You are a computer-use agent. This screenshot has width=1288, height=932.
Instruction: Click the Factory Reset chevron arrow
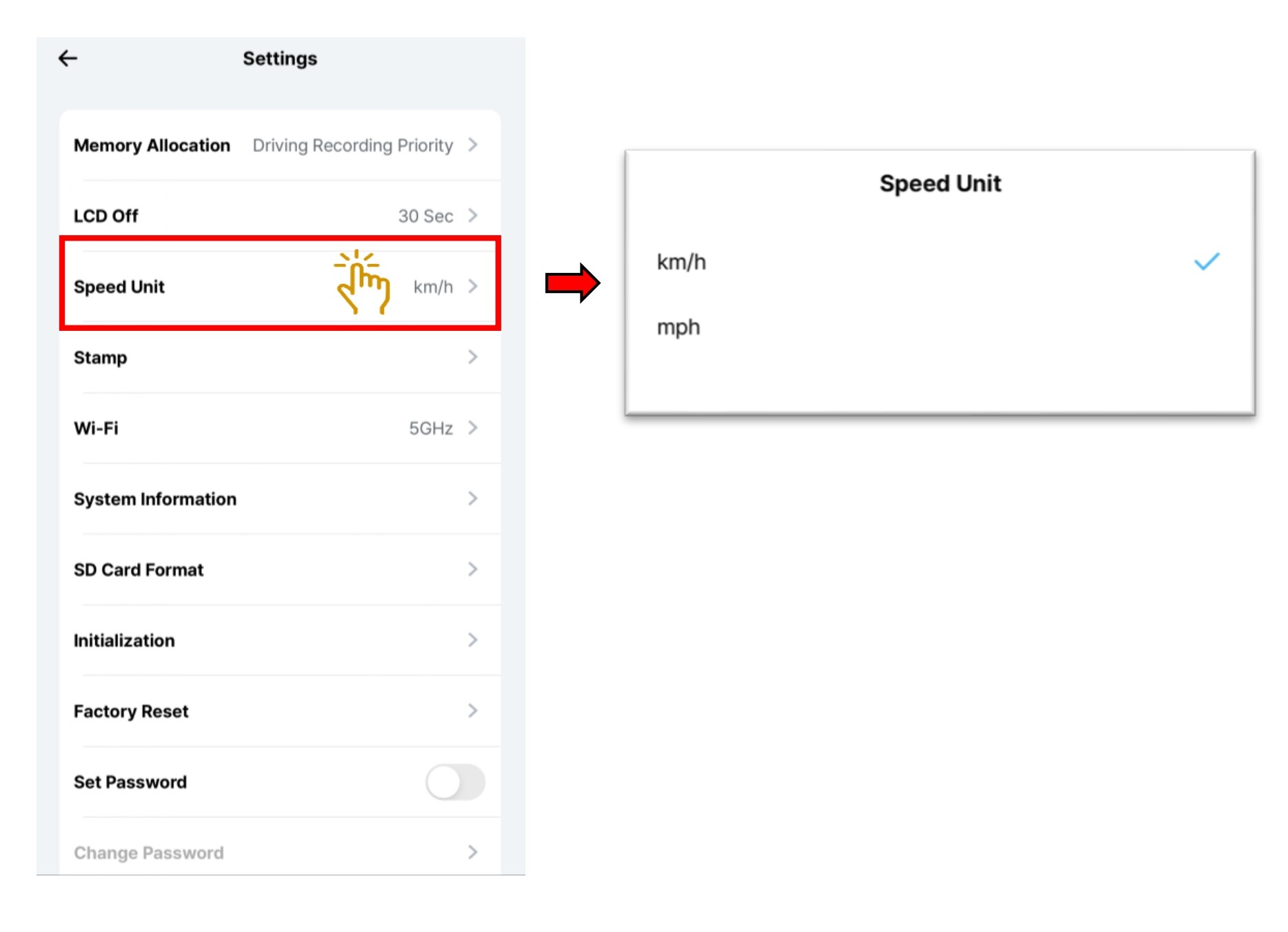coord(473,711)
